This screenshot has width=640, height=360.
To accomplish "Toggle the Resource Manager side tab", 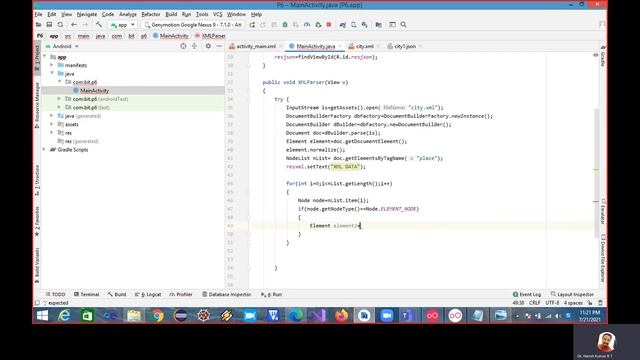I will (x=37, y=104).
